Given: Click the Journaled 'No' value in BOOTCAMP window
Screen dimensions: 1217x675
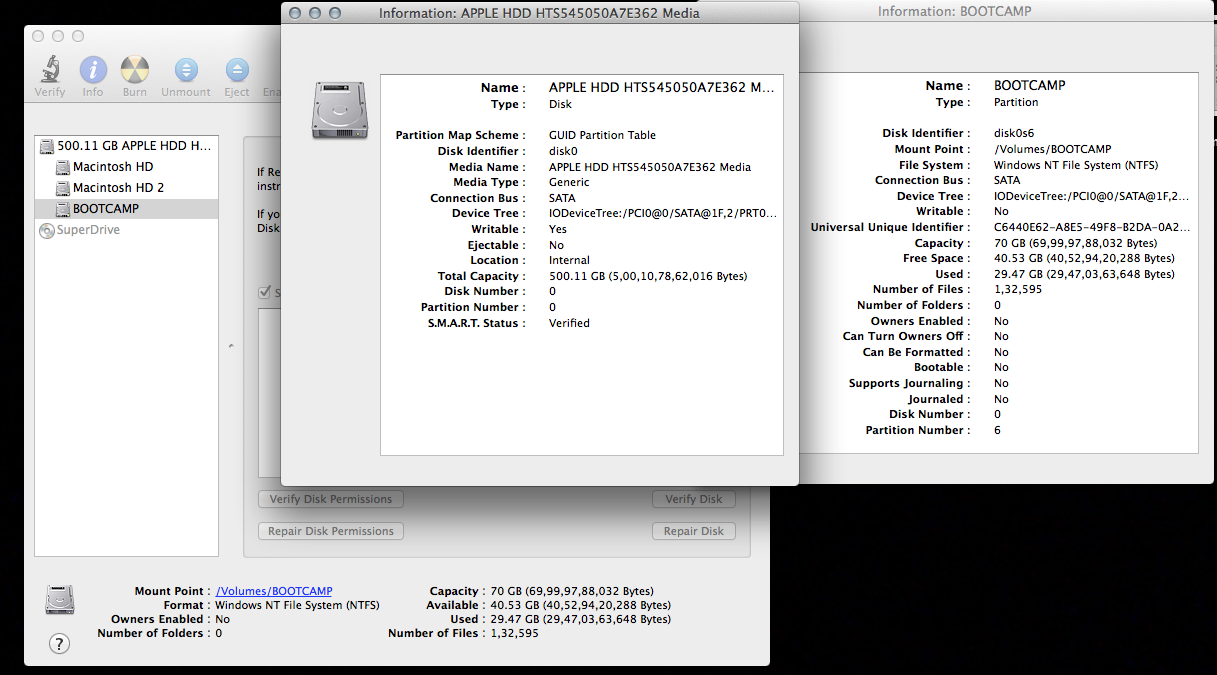Looking at the screenshot, I should pyautogui.click(x=1001, y=399).
